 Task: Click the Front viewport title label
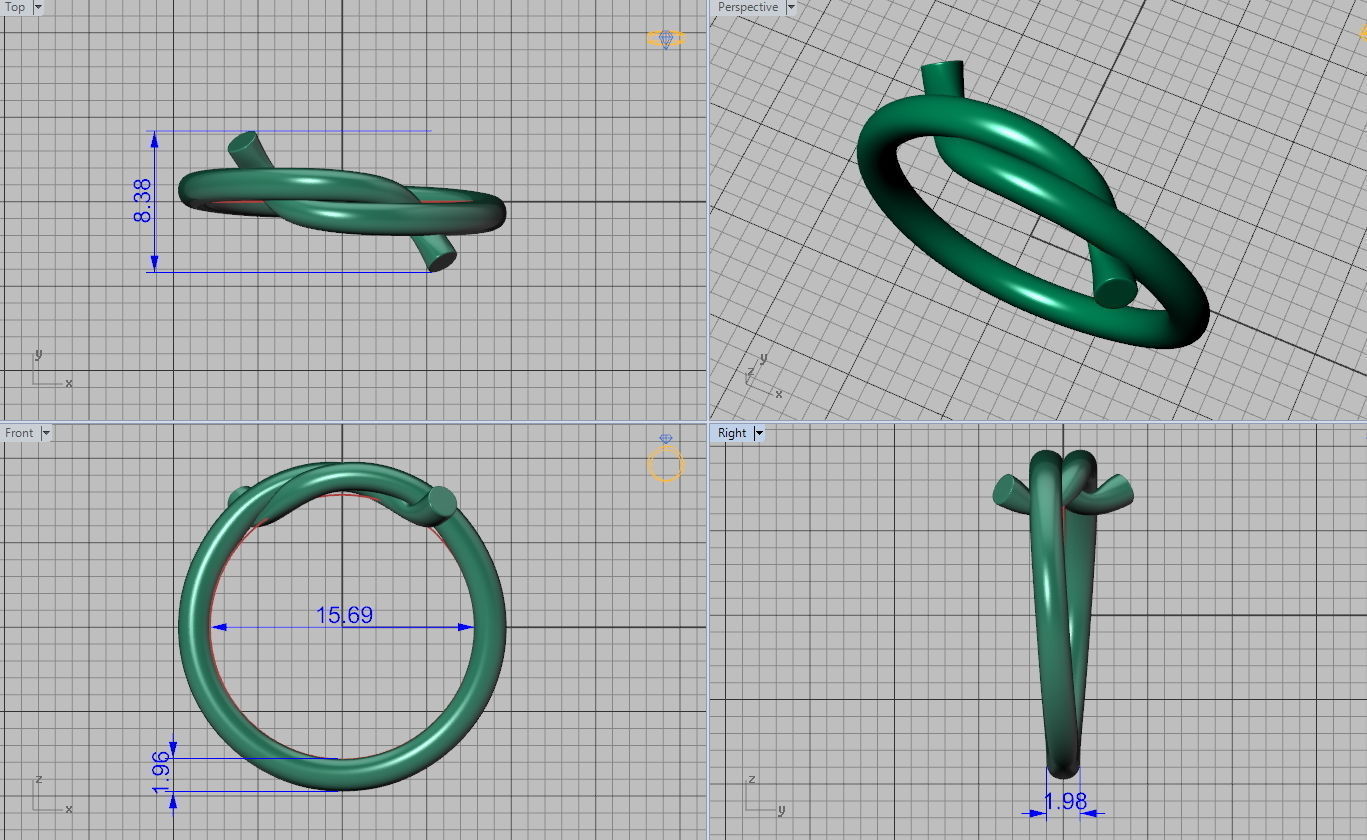pyautogui.click(x=19, y=433)
